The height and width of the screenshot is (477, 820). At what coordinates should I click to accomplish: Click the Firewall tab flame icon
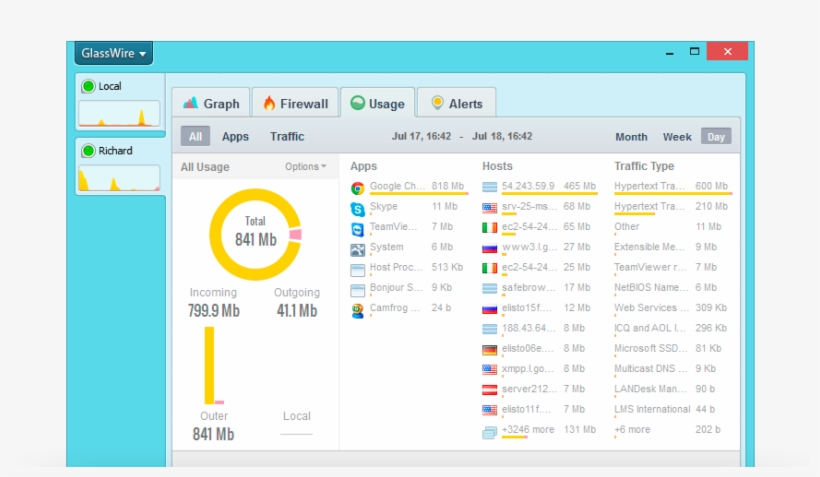tap(269, 103)
